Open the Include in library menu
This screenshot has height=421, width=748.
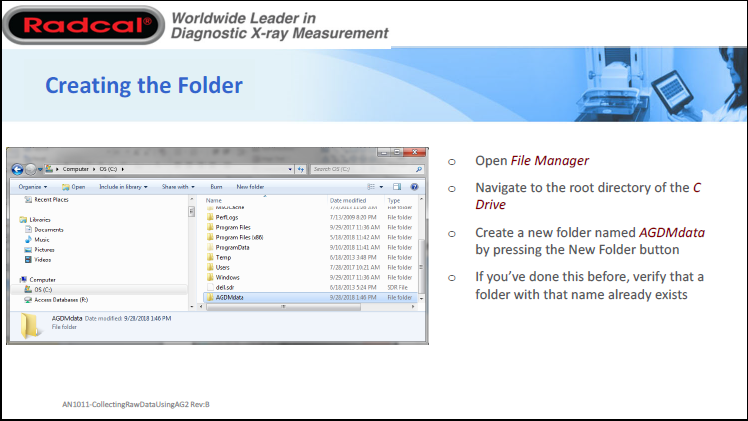[123, 187]
